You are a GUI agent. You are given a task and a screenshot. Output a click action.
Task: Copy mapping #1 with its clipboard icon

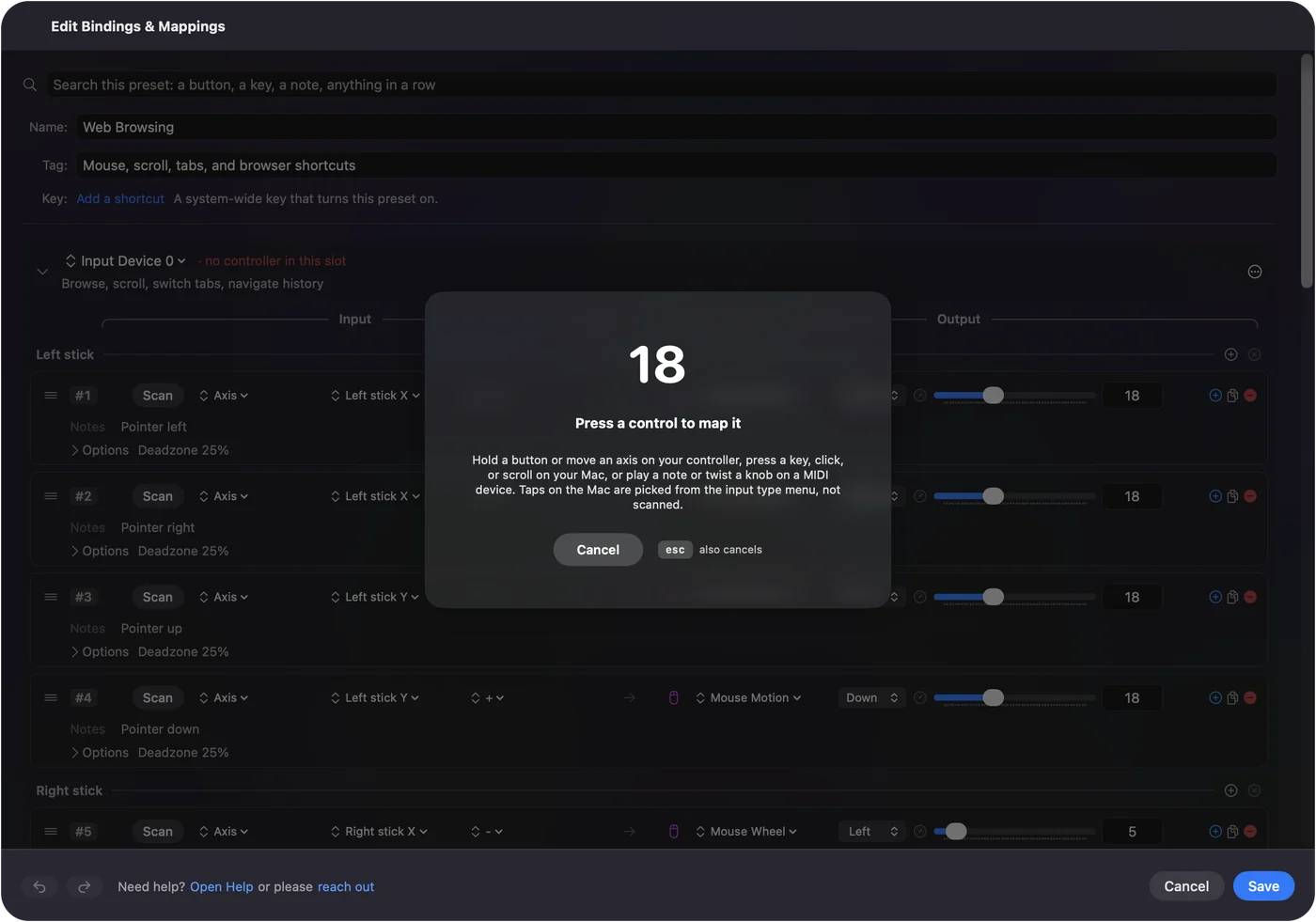click(1232, 396)
